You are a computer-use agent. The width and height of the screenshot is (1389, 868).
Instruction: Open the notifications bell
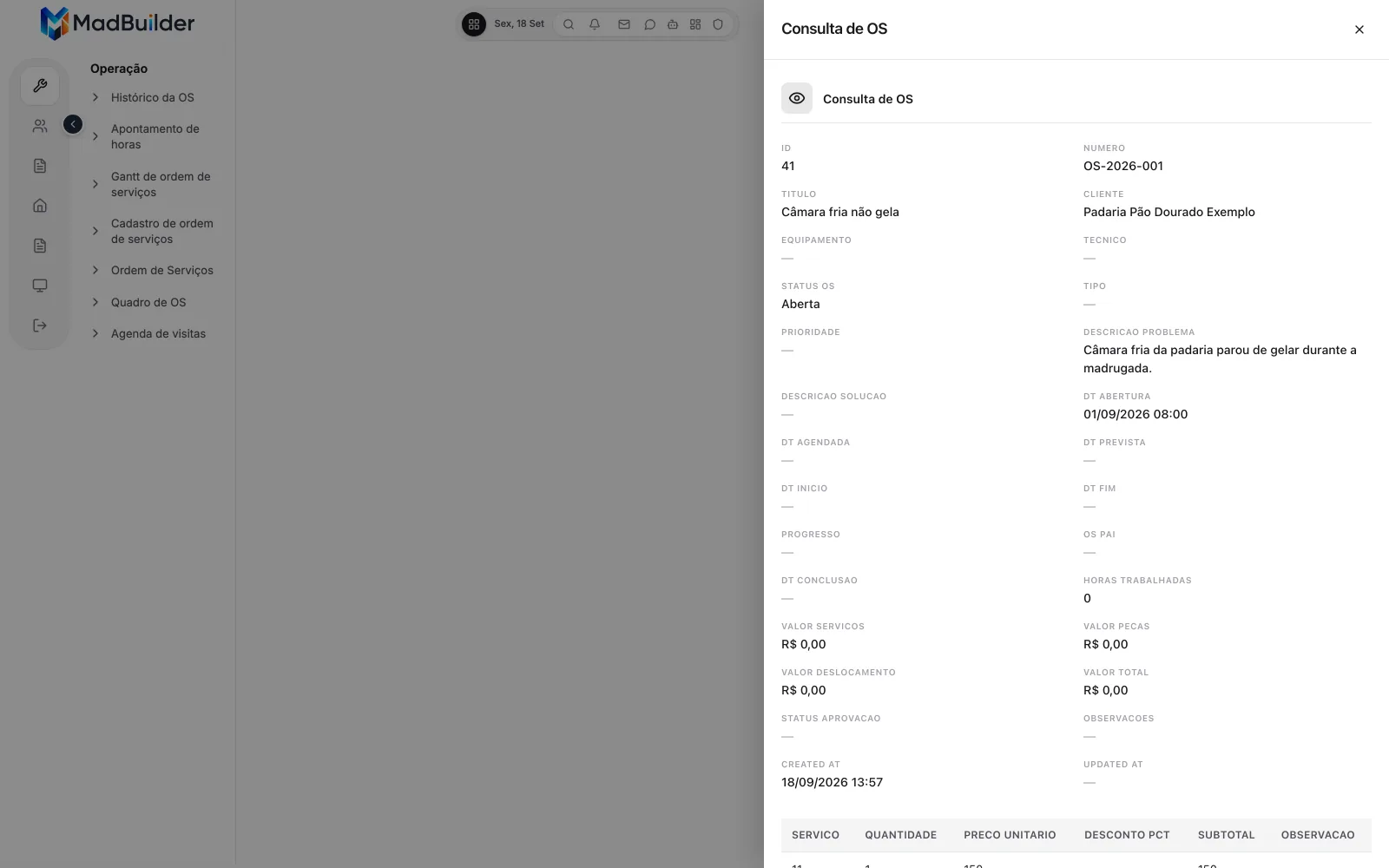(595, 24)
